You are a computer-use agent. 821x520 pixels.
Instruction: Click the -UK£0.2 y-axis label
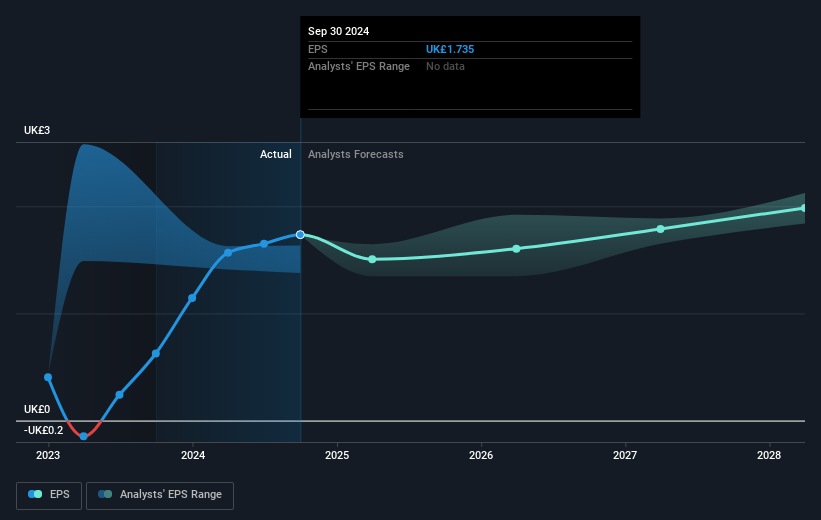43,430
